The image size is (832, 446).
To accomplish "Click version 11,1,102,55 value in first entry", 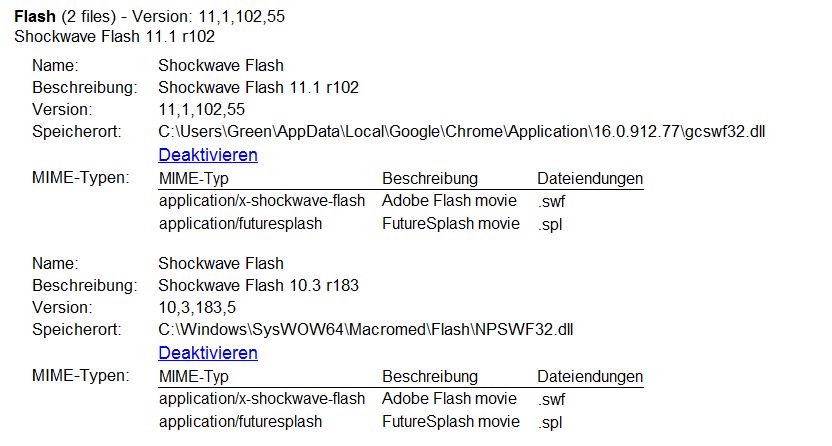I will pos(202,109).
